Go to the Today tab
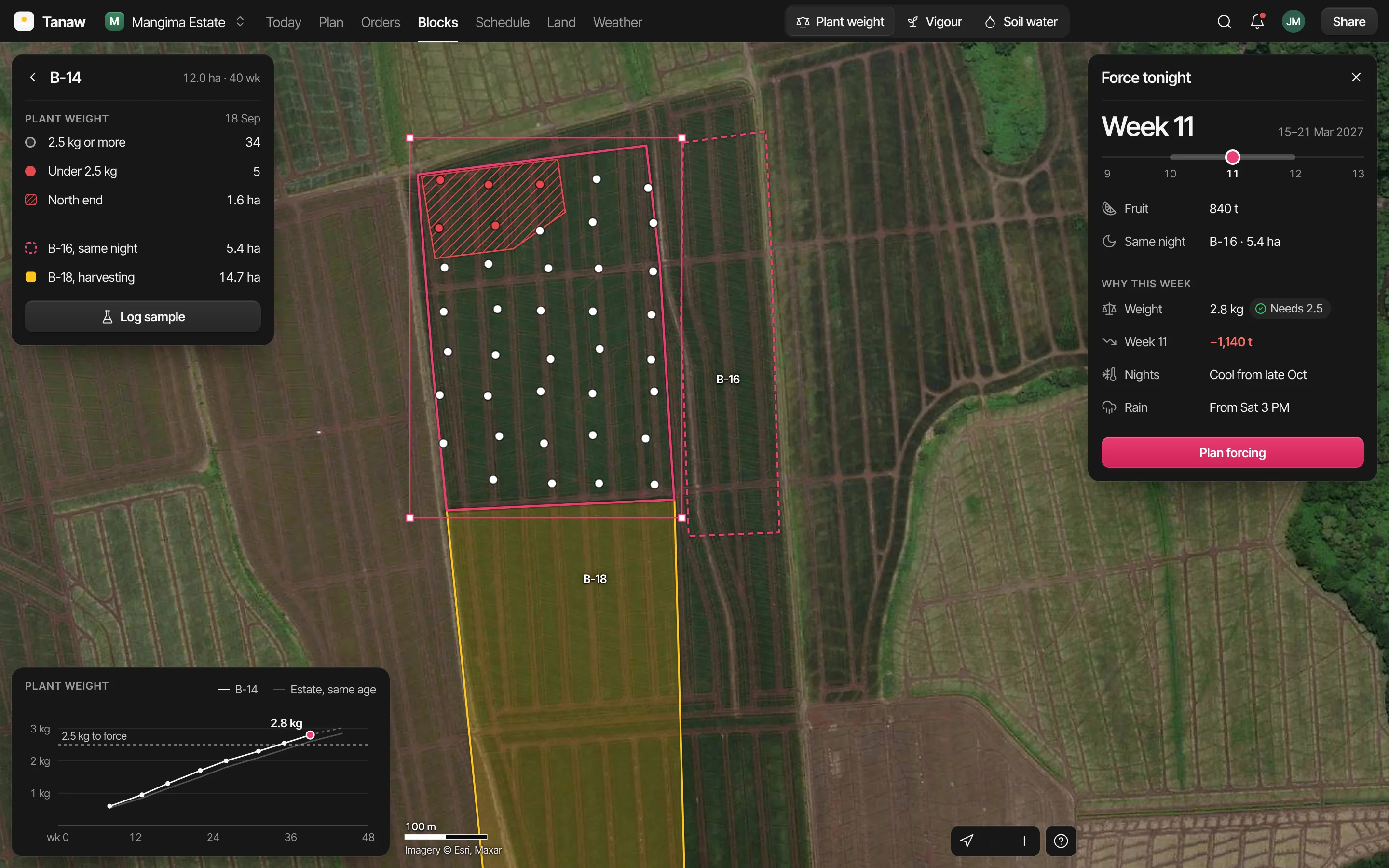1389x868 pixels. [284, 22]
